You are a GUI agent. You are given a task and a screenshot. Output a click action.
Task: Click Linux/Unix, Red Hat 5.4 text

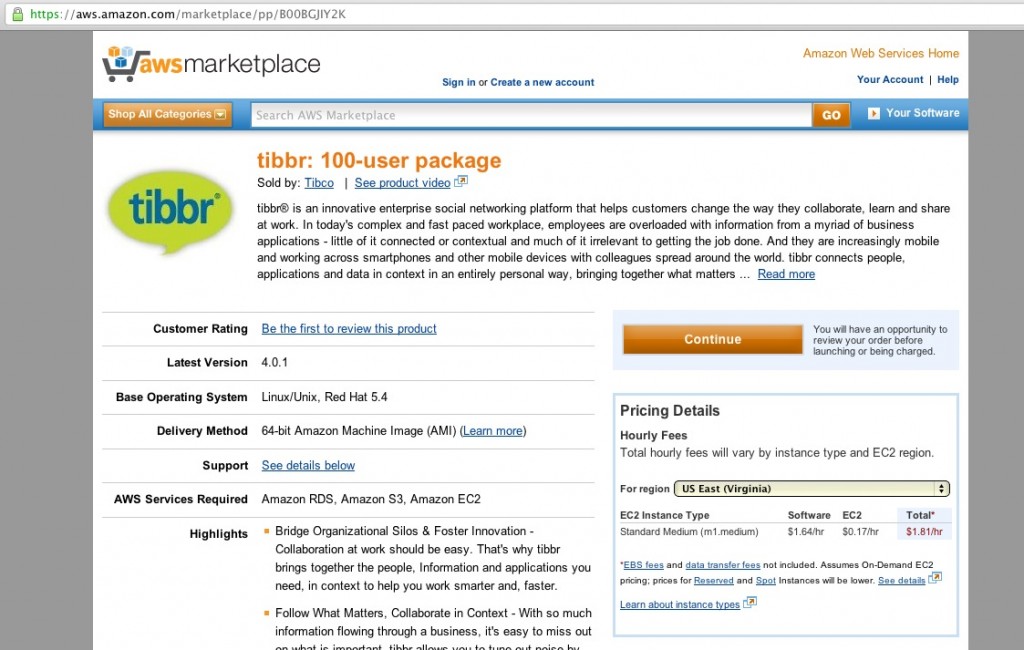coord(325,397)
